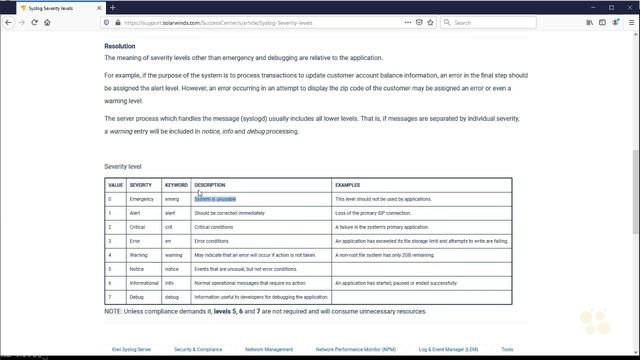View site security padlock info

click(x=118, y=23)
